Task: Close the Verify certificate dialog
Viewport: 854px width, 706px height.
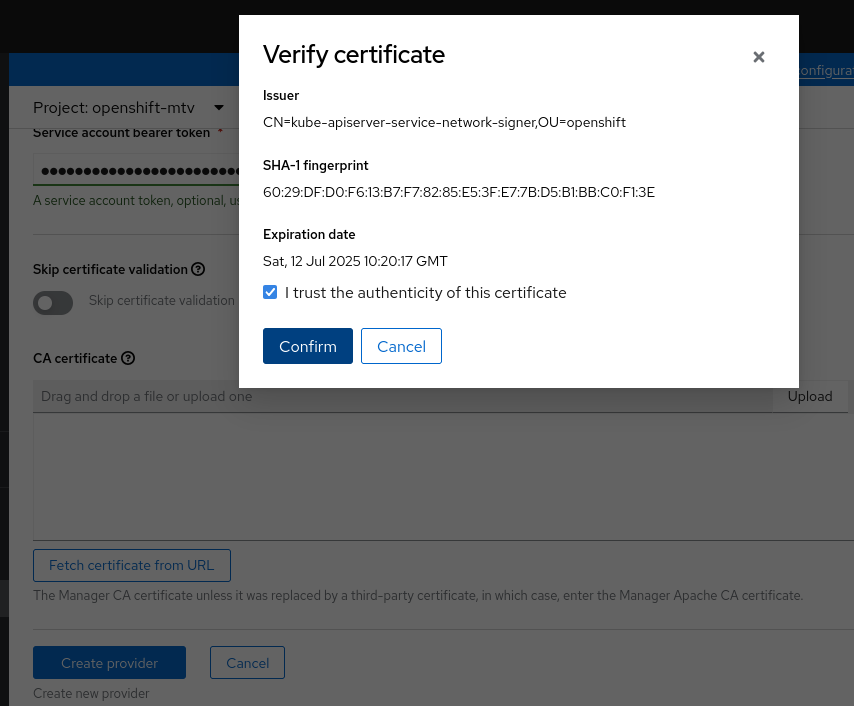Action: coord(759,57)
